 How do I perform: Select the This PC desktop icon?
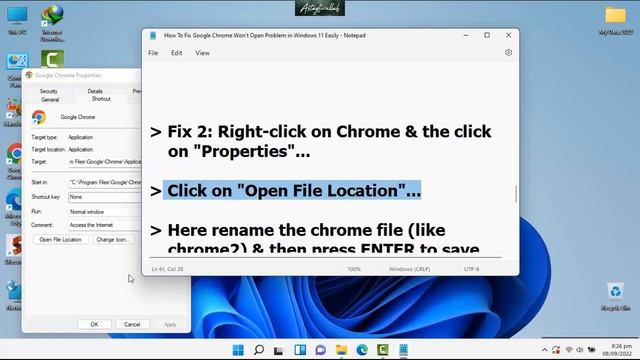[18, 20]
